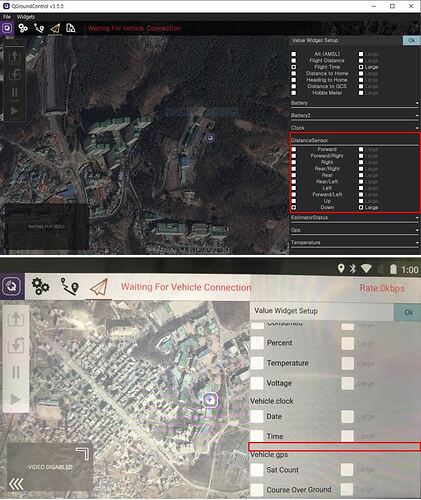Expand the Temperature section in desktop panel

click(x=355, y=243)
